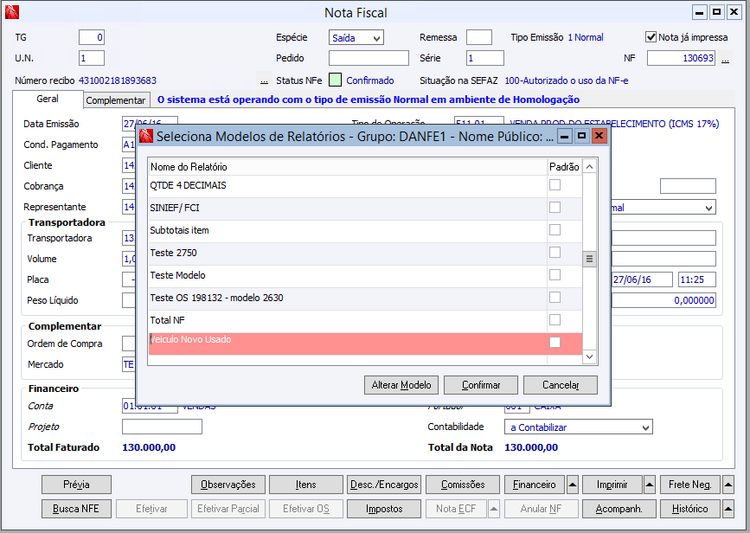This screenshot has height=533, width=750.
Task: Click the Financeiro button
Action: 534,485
